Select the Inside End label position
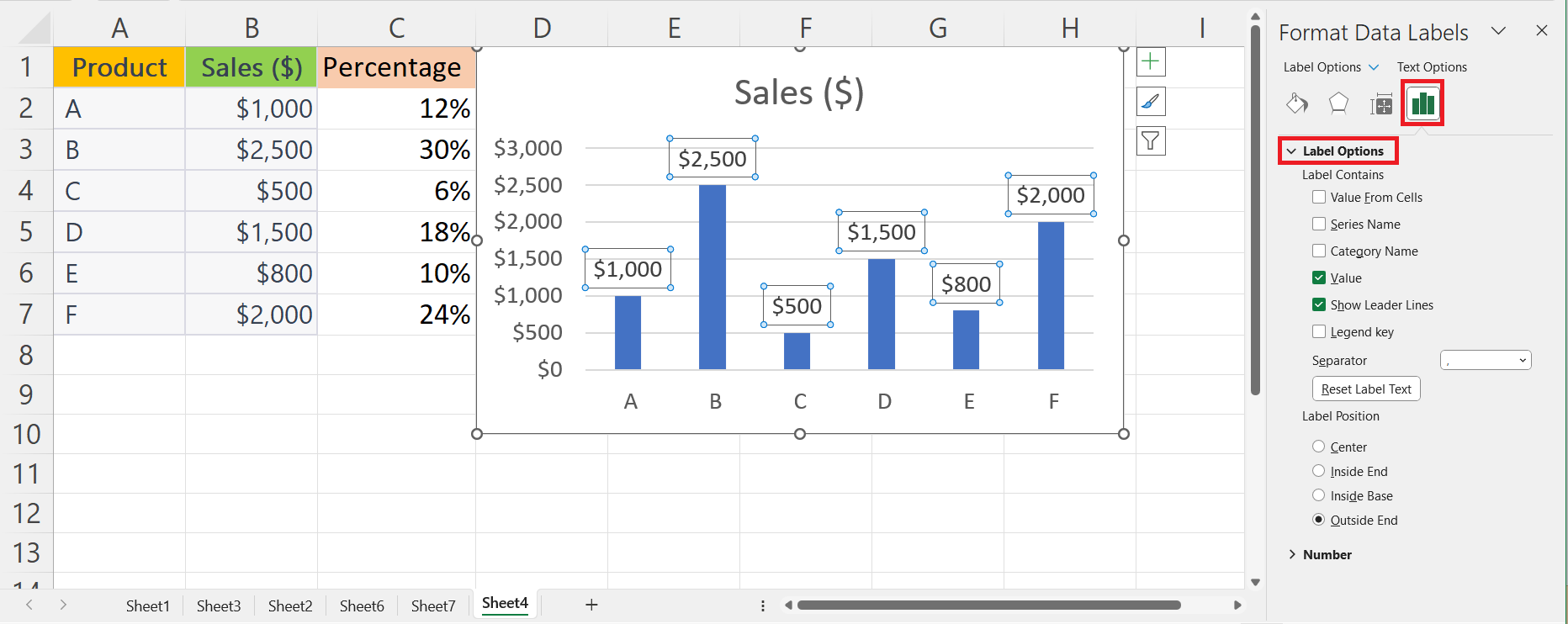The height and width of the screenshot is (624, 1568). [1319, 471]
